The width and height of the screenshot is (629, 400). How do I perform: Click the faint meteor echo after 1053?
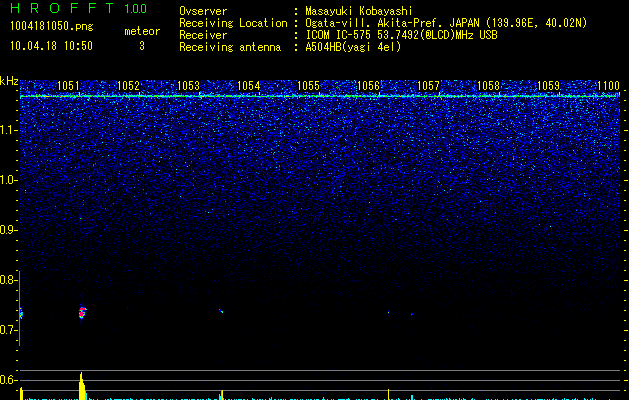[221, 311]
